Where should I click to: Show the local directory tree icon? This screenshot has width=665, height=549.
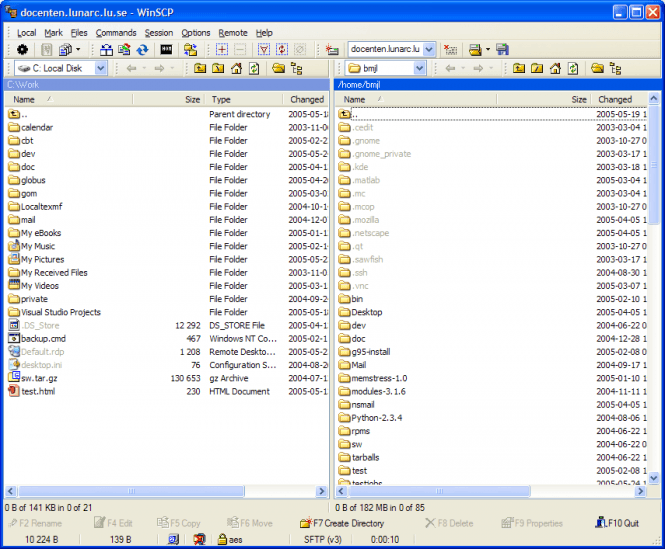pos(296,68)
